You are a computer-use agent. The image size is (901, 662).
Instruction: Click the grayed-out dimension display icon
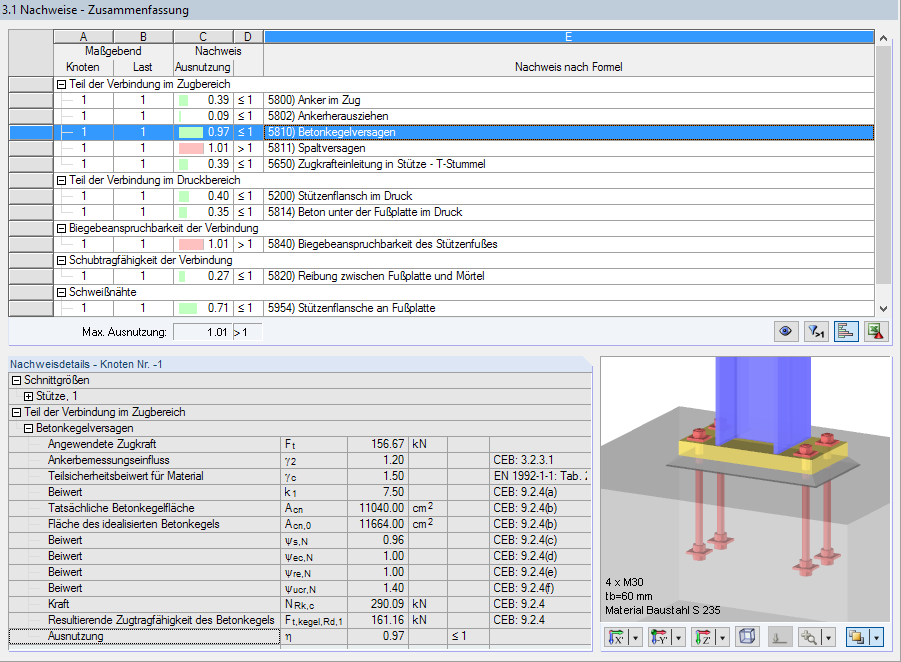pos(779,637)
